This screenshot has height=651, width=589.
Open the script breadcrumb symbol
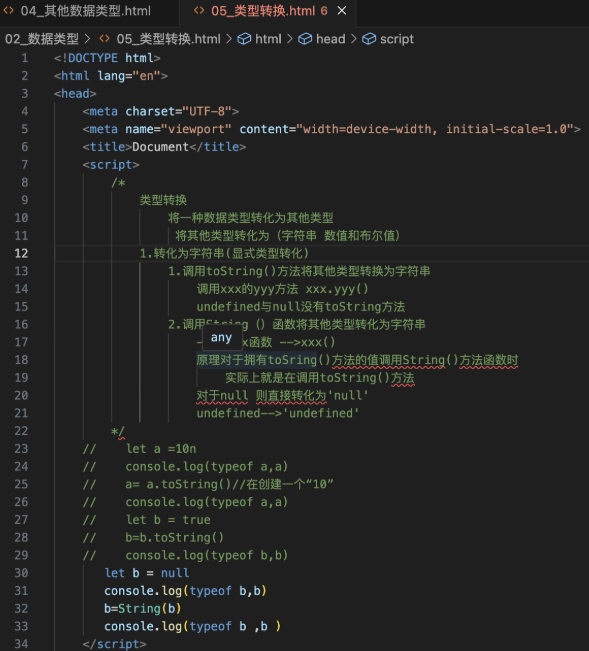pyautogui.click(x=397, y=39)
